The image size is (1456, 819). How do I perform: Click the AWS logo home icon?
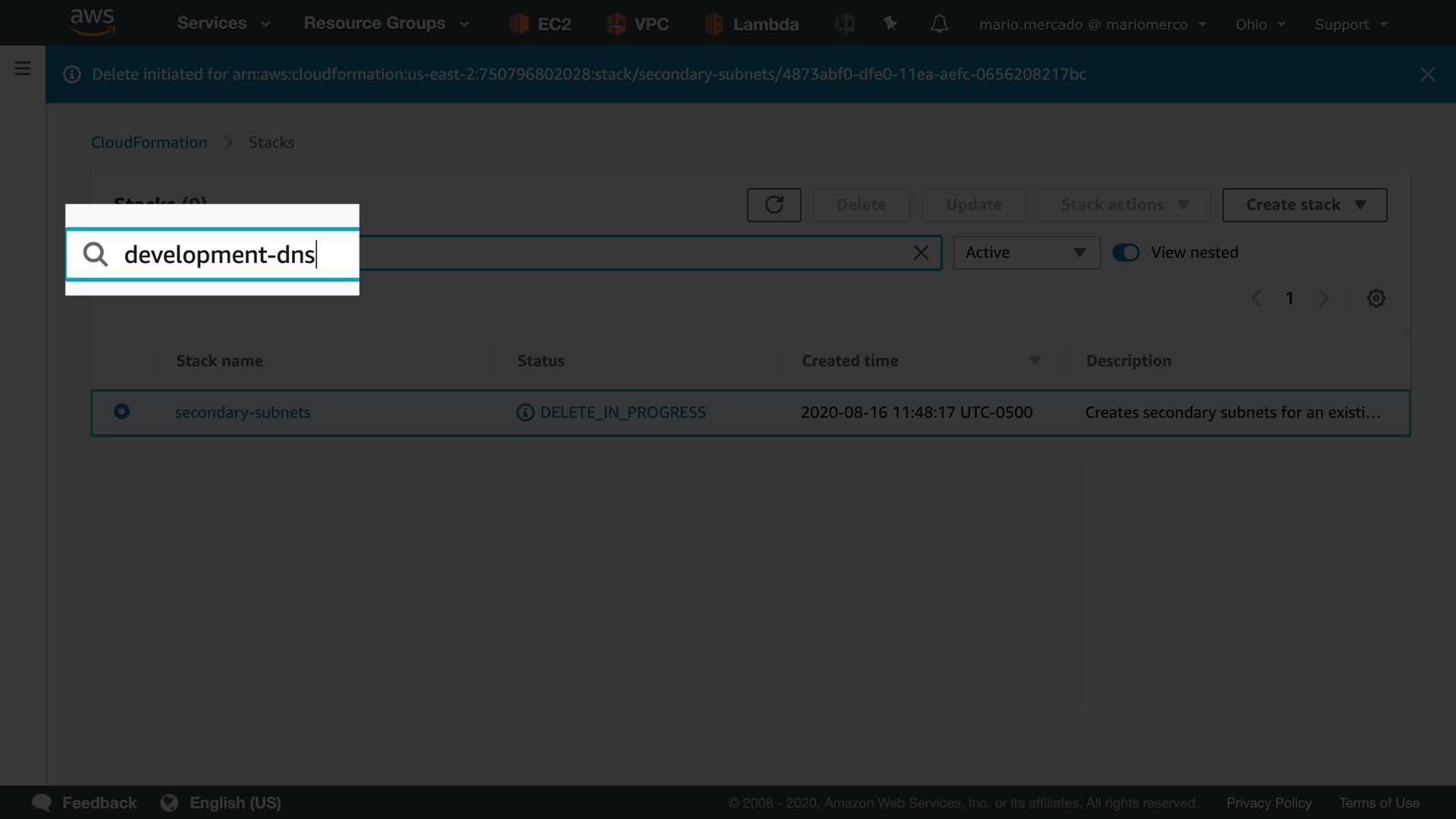[x=92, y=23]
